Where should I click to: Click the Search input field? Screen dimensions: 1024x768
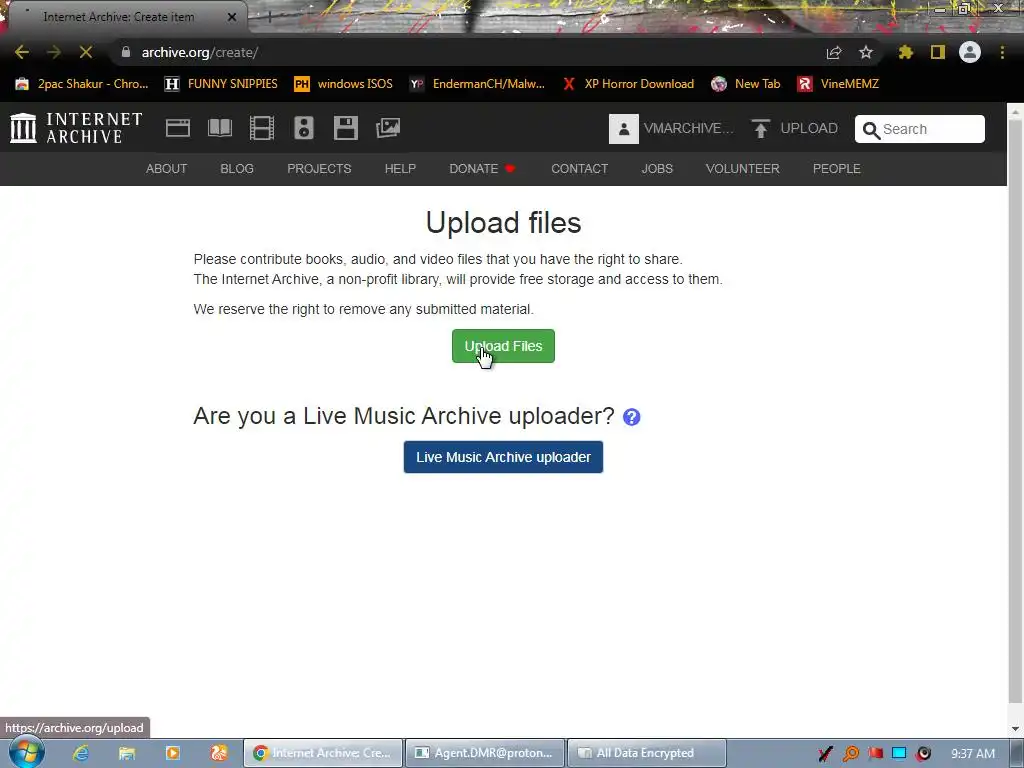click(x=920, y=129)
